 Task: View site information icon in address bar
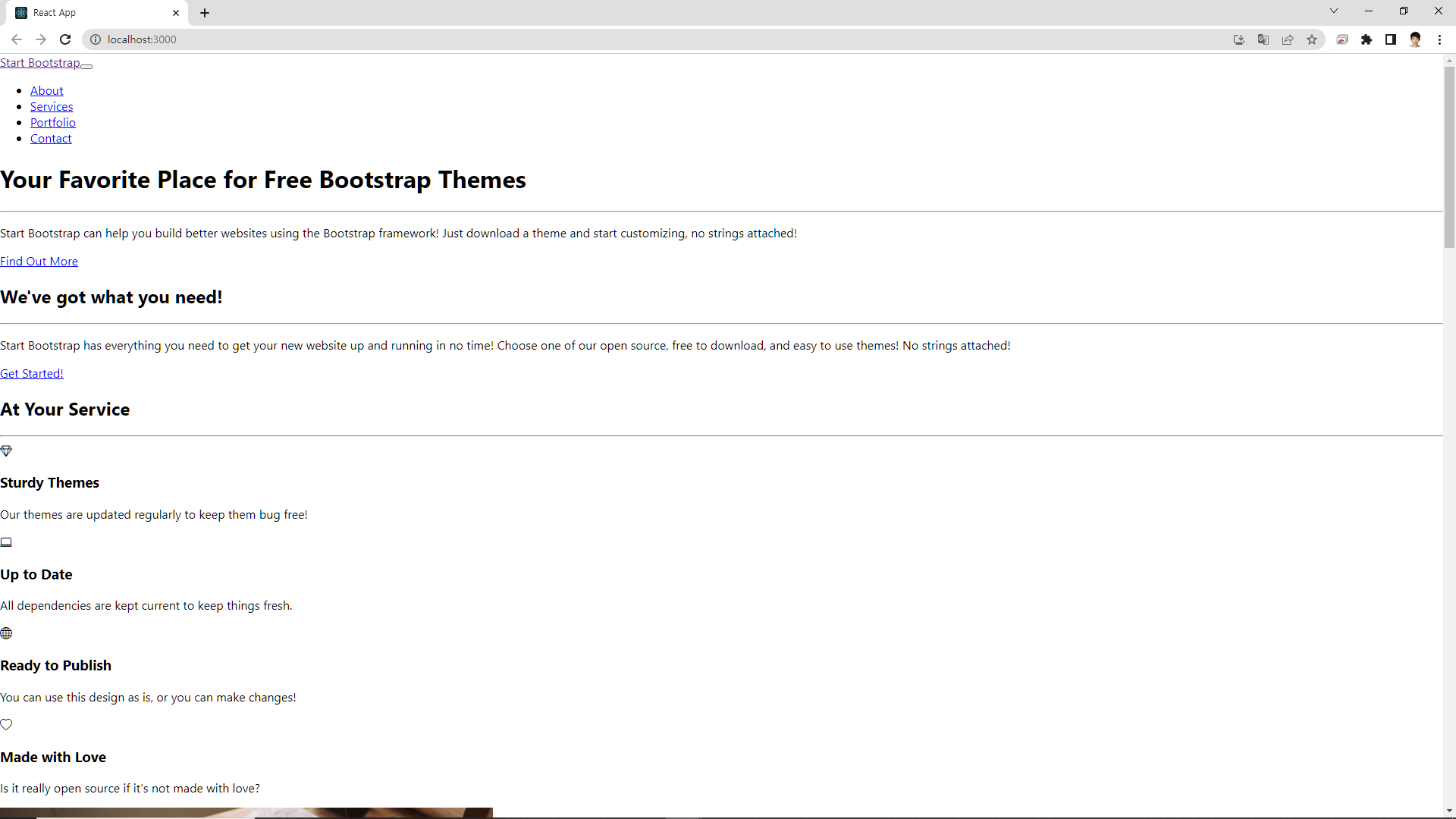pyautogui.click(x=96, y=39)
